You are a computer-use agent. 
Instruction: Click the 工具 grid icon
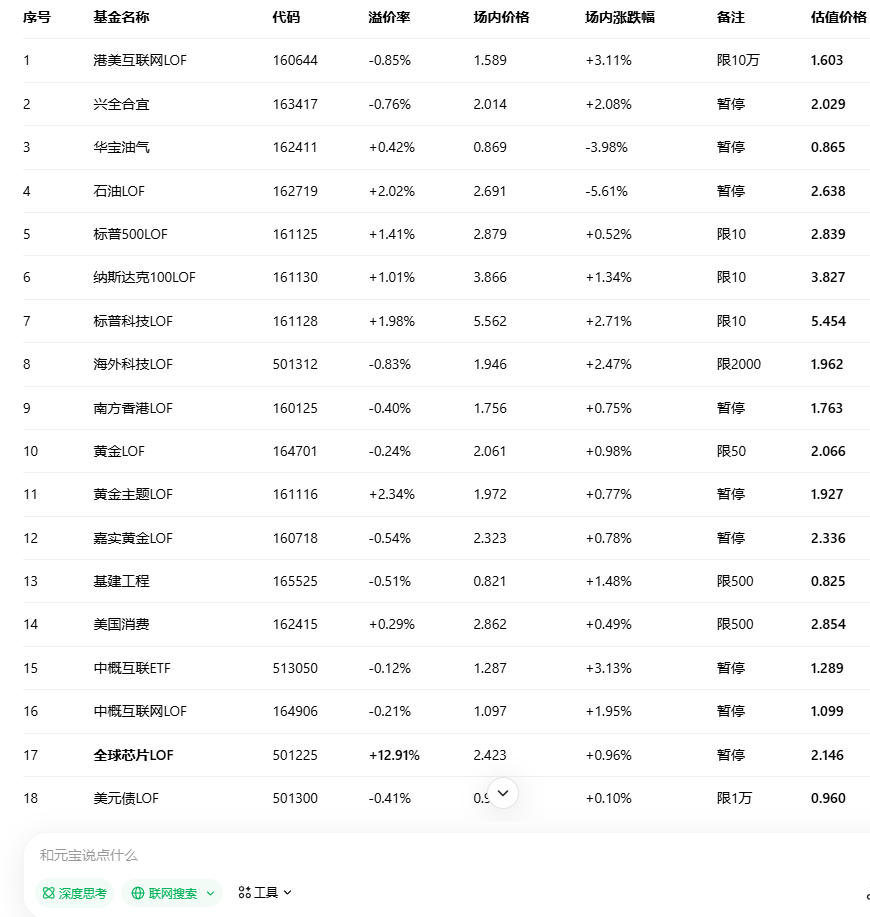[245, 892]
